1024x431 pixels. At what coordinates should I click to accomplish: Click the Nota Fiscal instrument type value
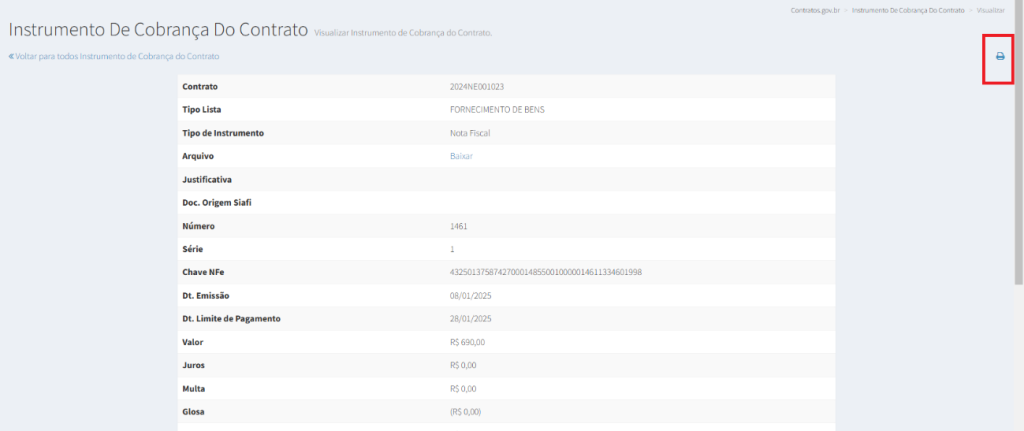pyautogui.click(x=470, y=133)
